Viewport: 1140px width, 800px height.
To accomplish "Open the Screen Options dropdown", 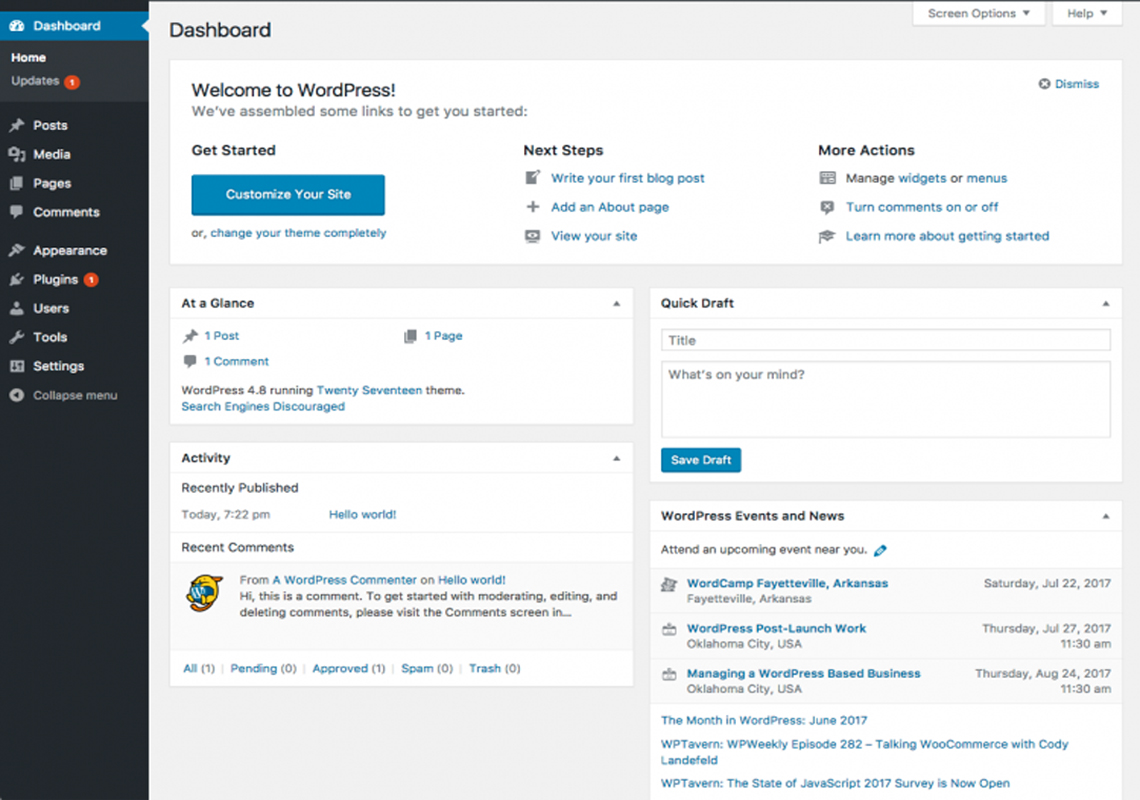I will pyautogui.click(x=979, y=13).
